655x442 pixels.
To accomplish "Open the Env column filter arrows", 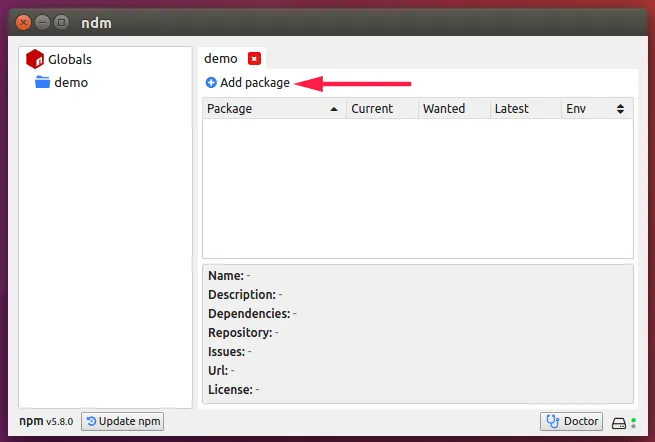I will click(x=620, y=109).
